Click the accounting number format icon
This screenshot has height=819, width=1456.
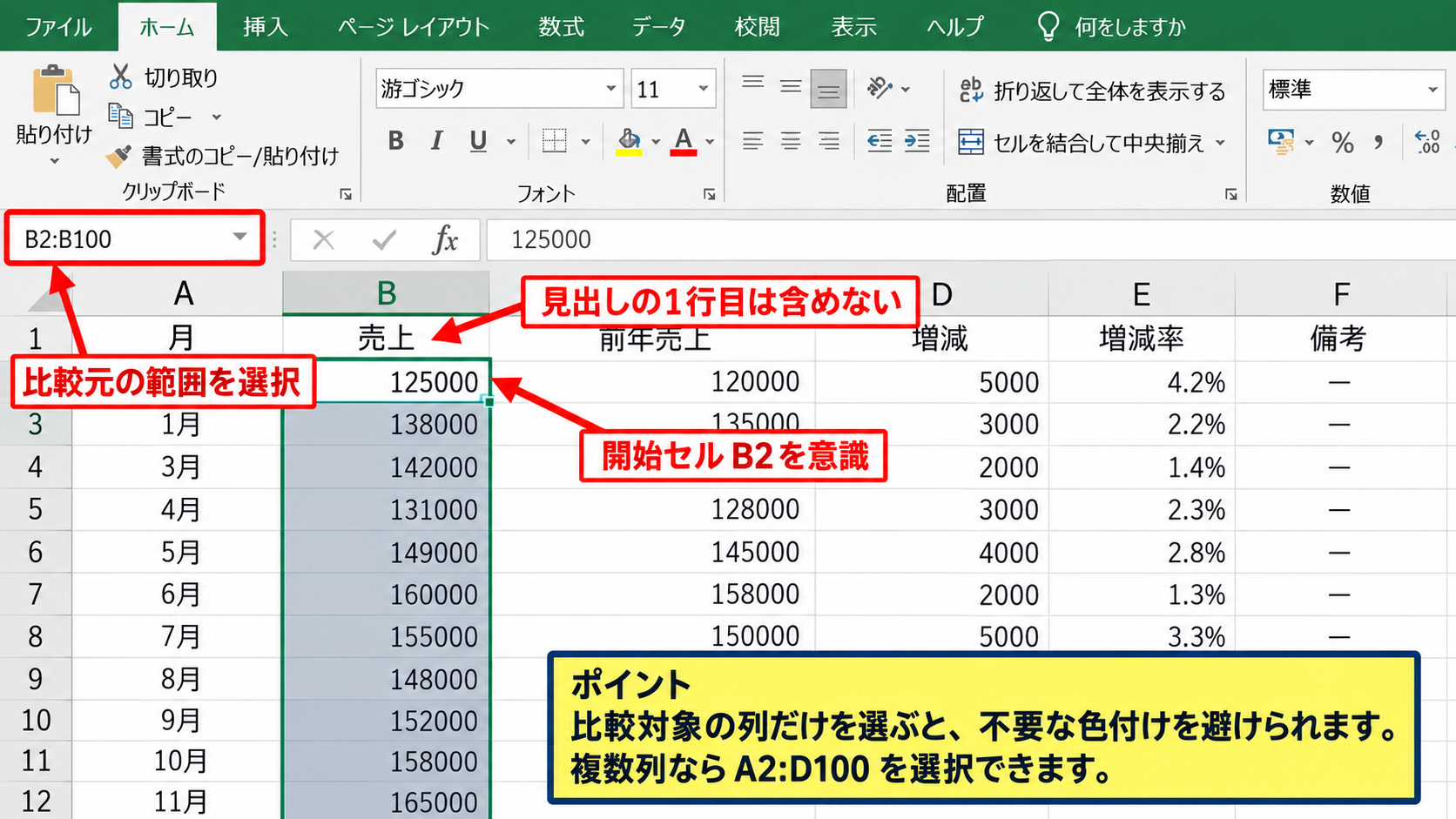coord(1281,142)
